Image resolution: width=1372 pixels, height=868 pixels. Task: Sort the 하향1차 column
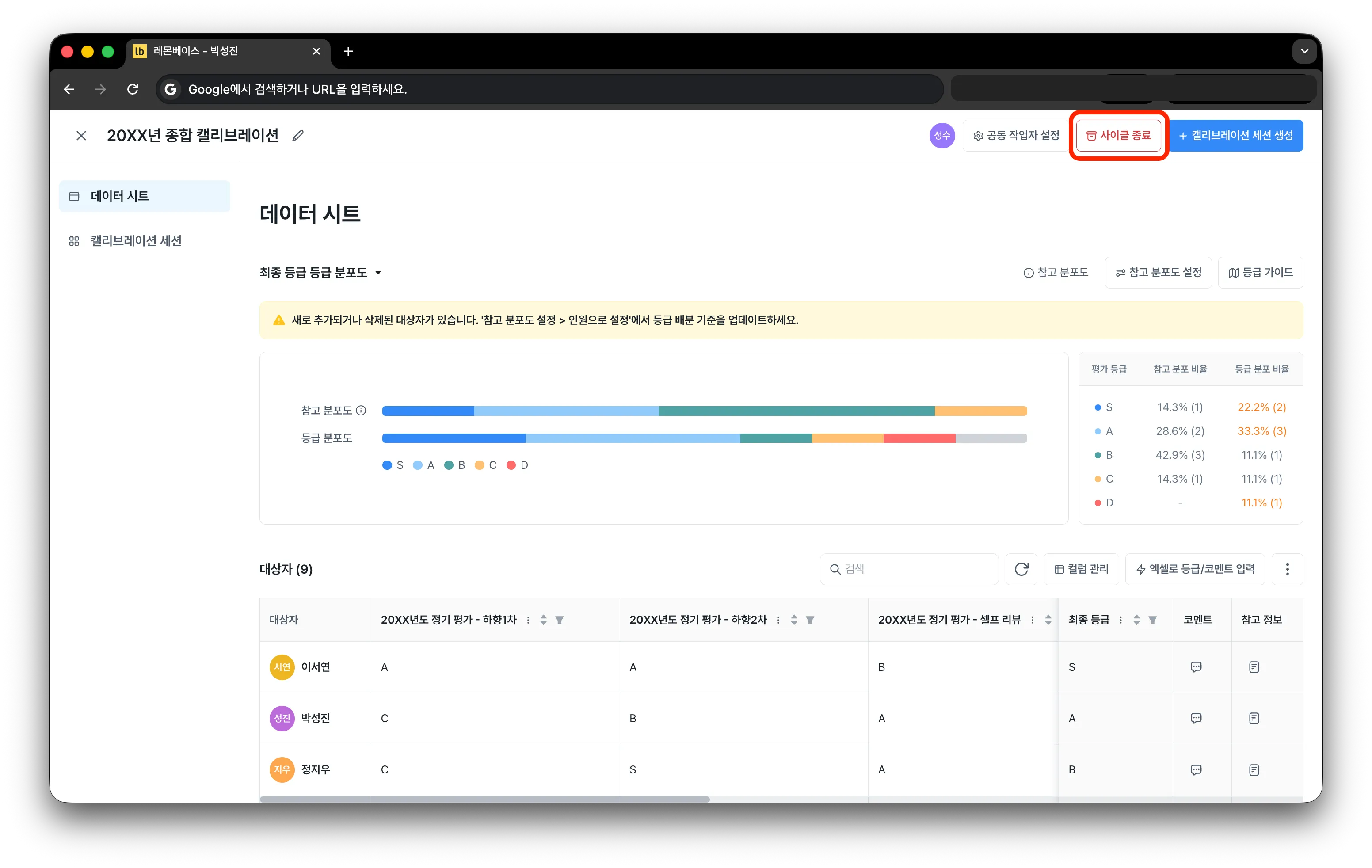tap(544, 620)
